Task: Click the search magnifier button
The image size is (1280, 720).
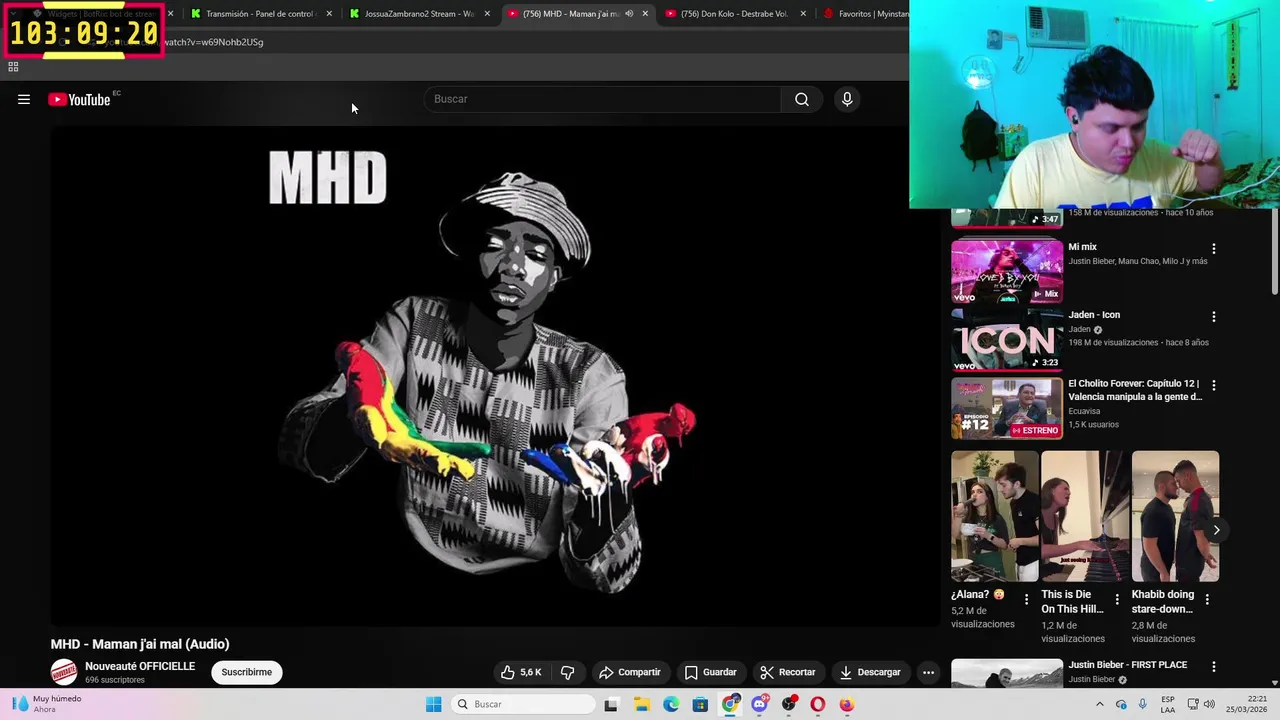Action: click(802, 99)
